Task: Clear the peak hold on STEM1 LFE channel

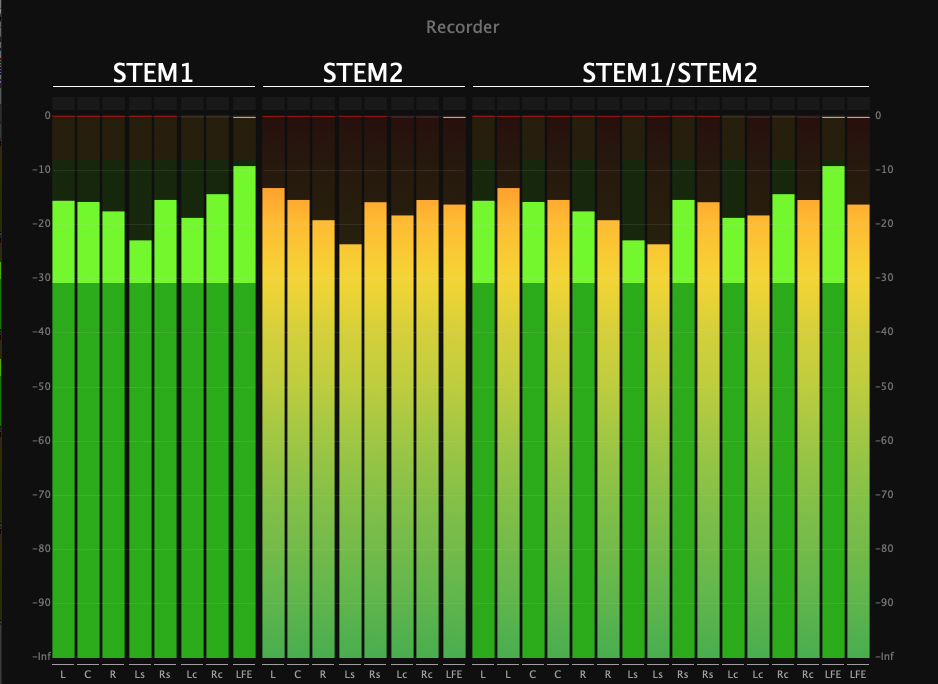Action: [243, 116]
